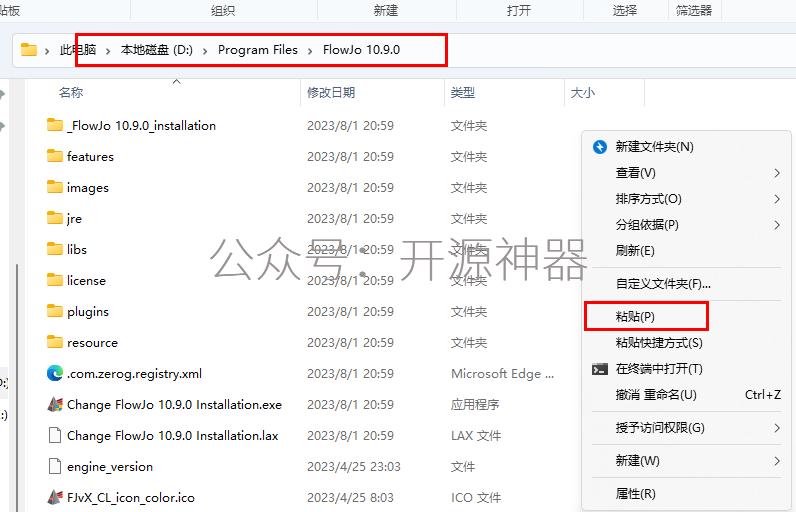Image resolution: width=796 pixels, height=512 pixels.
Task: Click the plugins folder icon
Action: pyautogui.click(x=55, y=311)
